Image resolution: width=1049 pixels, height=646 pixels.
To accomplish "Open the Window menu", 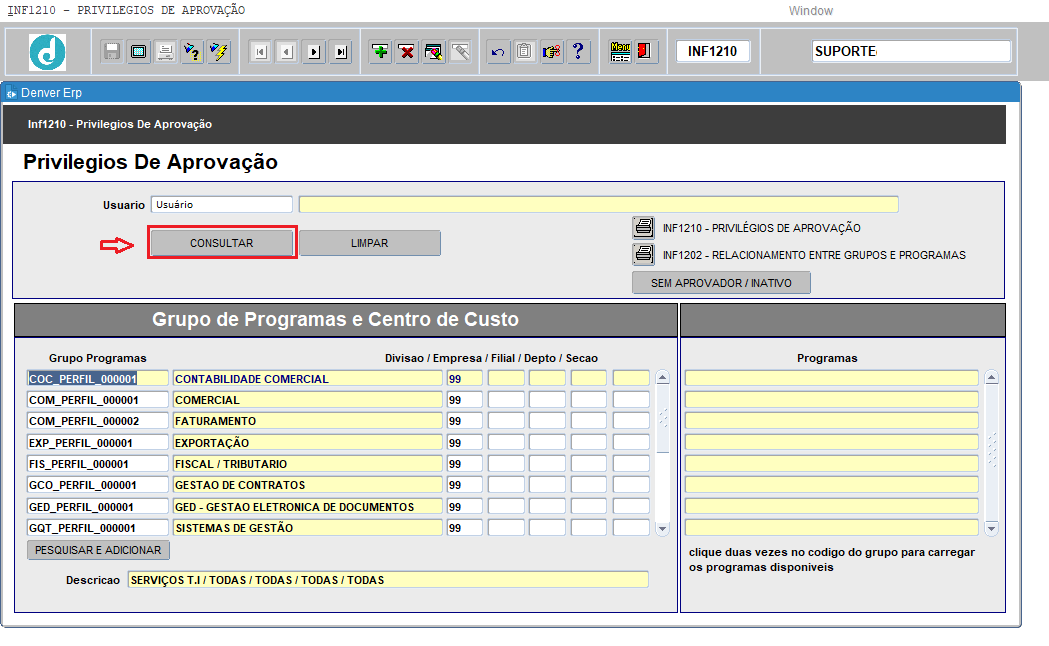I will click(810, 11).
